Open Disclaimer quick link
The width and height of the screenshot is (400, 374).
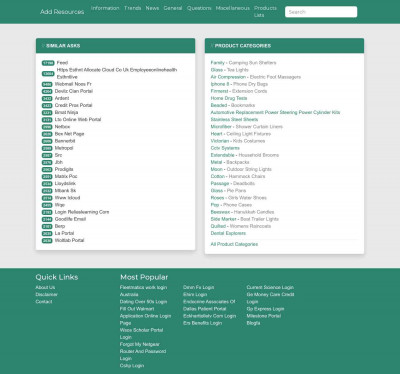(x=47, y=294)
